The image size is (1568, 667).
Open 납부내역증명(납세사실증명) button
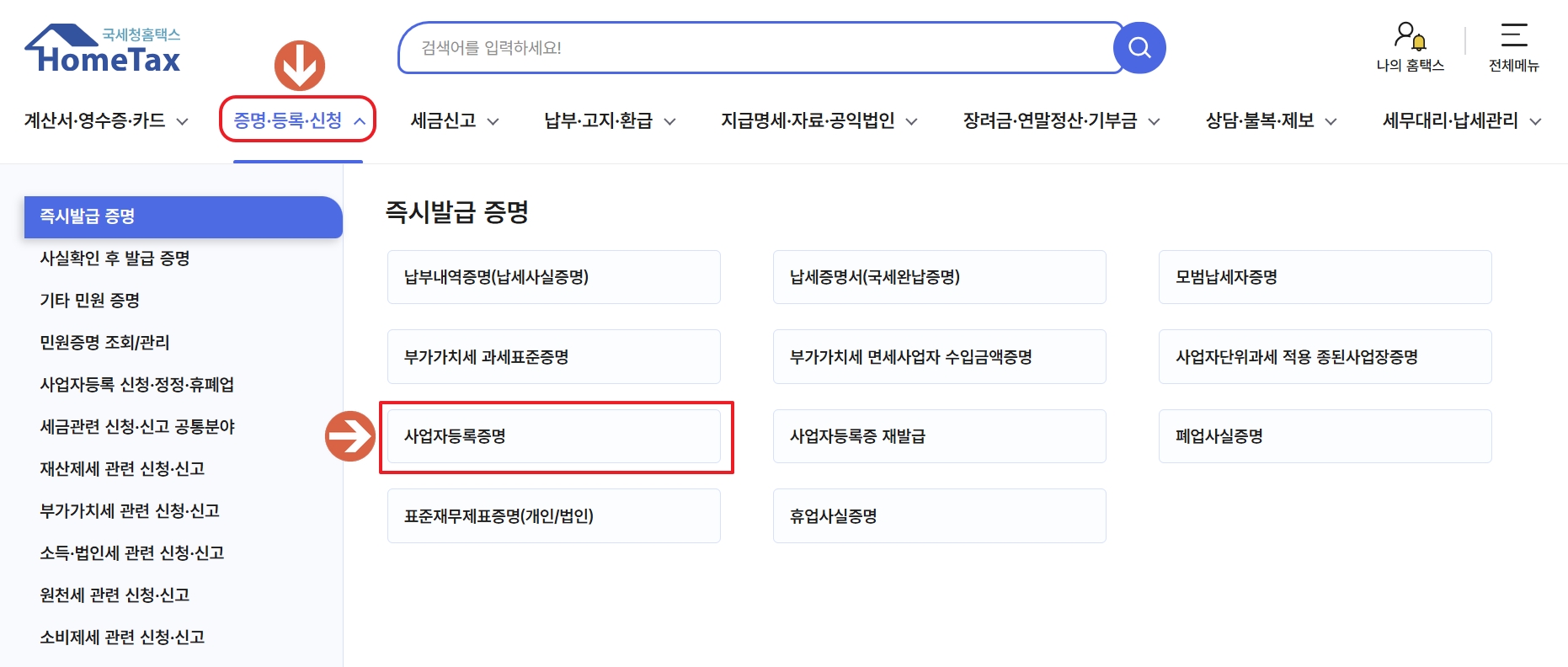[554, 277]
